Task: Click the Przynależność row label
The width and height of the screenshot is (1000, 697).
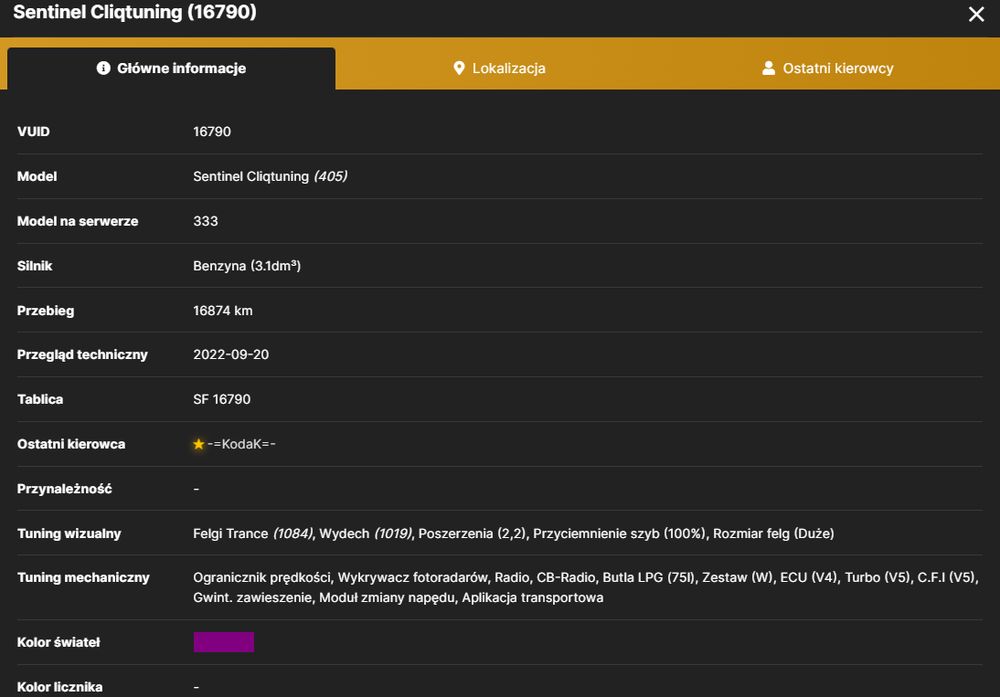Action: (x=64, y=488)
